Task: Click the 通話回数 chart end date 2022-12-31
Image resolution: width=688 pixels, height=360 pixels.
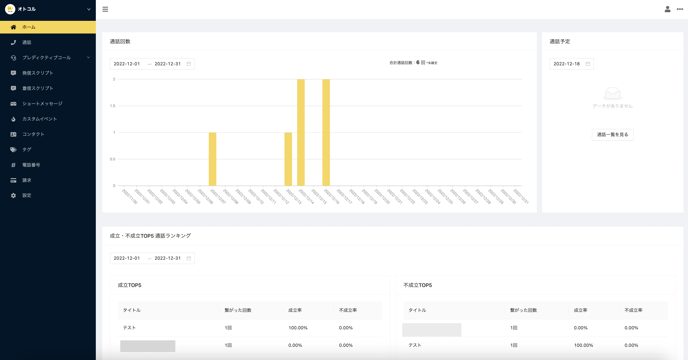Action: click(168, 64)
